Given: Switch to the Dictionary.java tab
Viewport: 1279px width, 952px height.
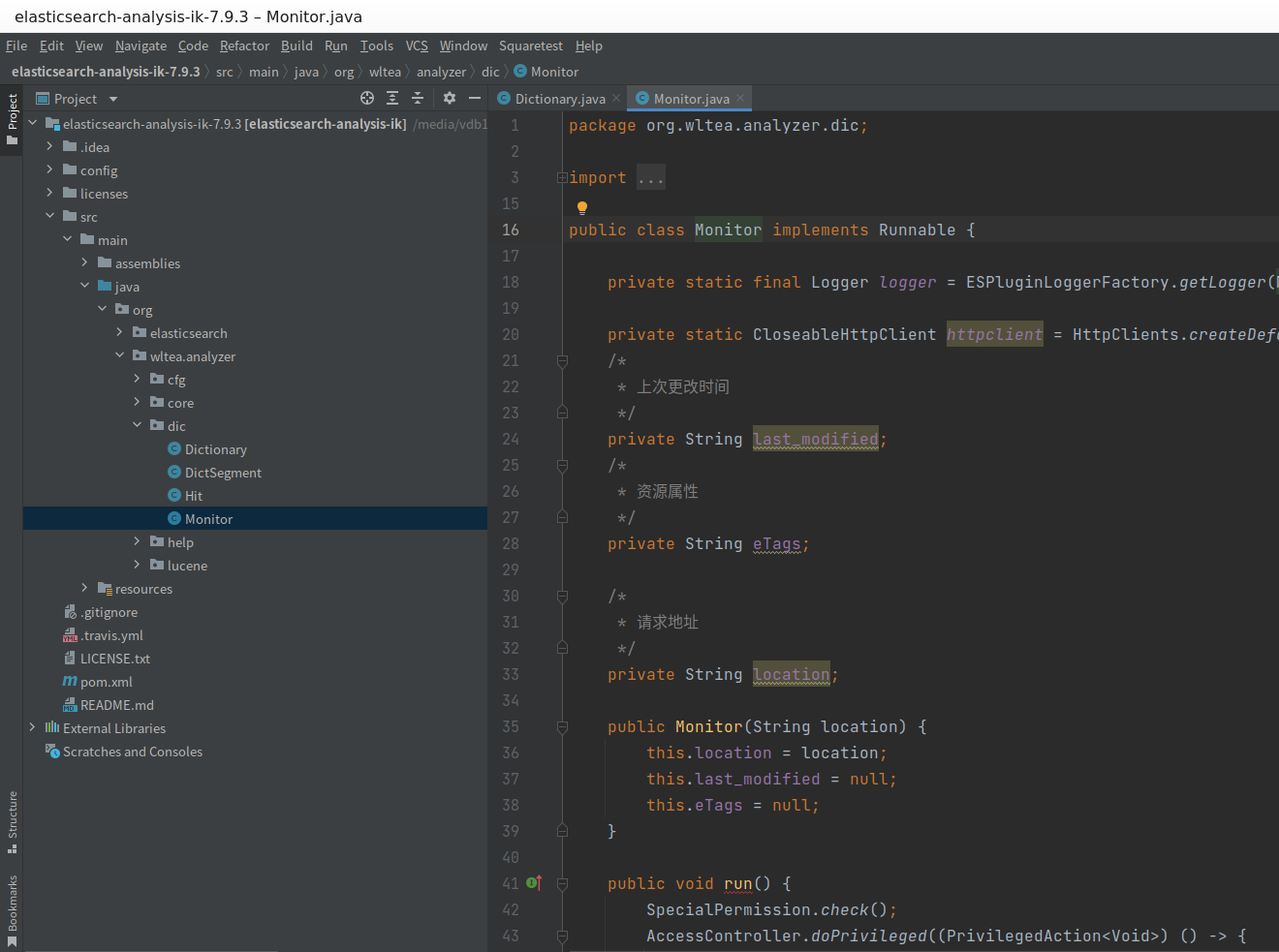Looking at the screenshot, I should 560,99.
